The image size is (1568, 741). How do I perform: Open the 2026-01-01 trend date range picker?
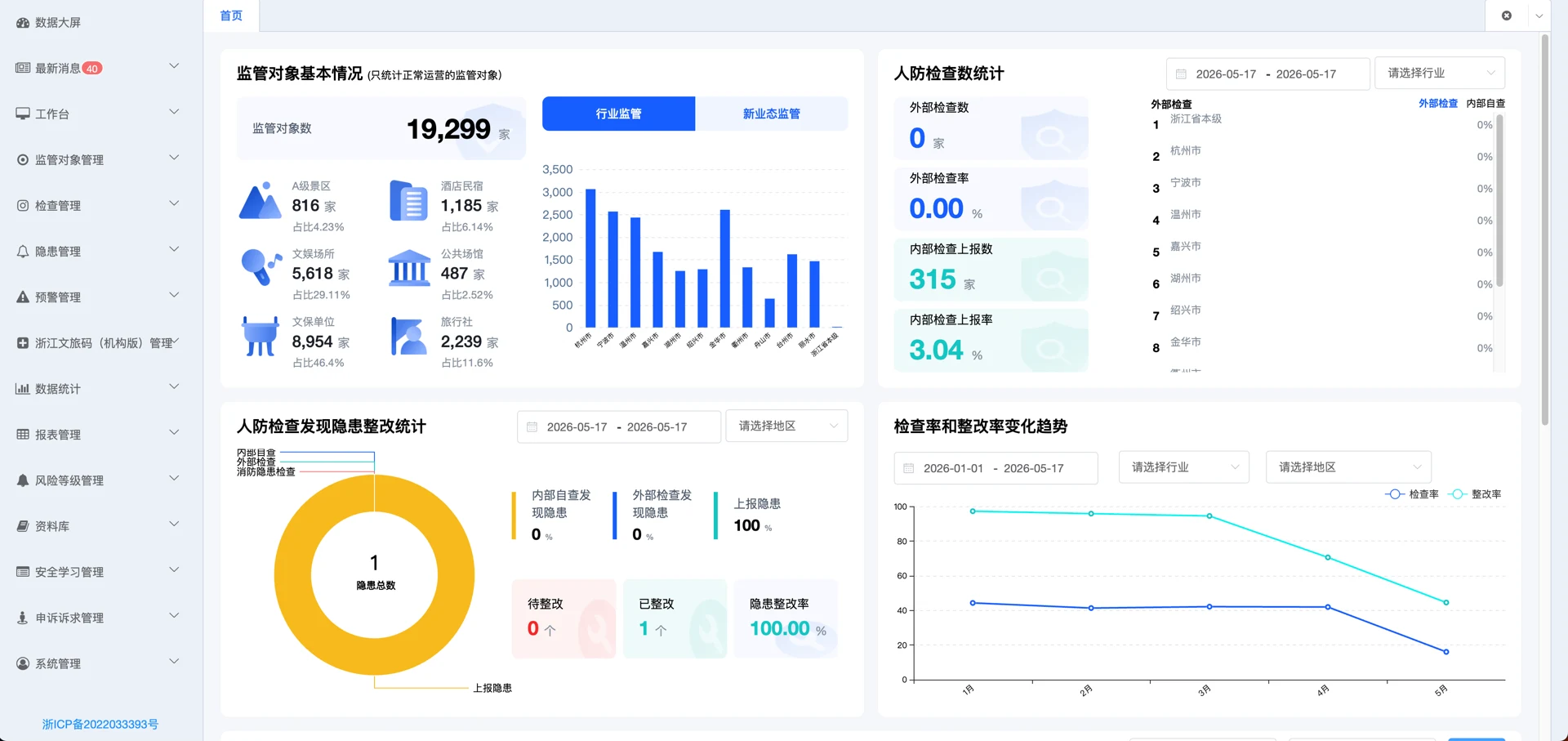click(x=996, y=468)
